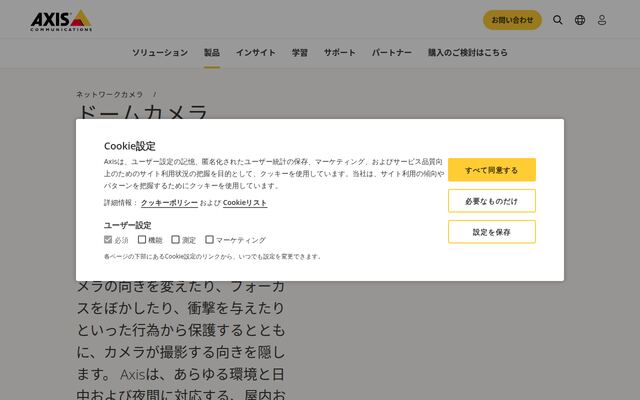Screen dimensions: 640x400
Task: Enable the マーケティング cookie checkbox
Action: (209, 240)
